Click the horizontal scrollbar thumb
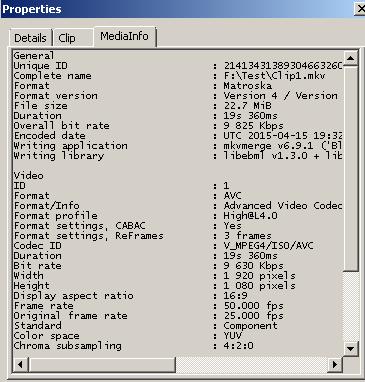Viewport: 365px width, 382px height. [x=102, y=364]
